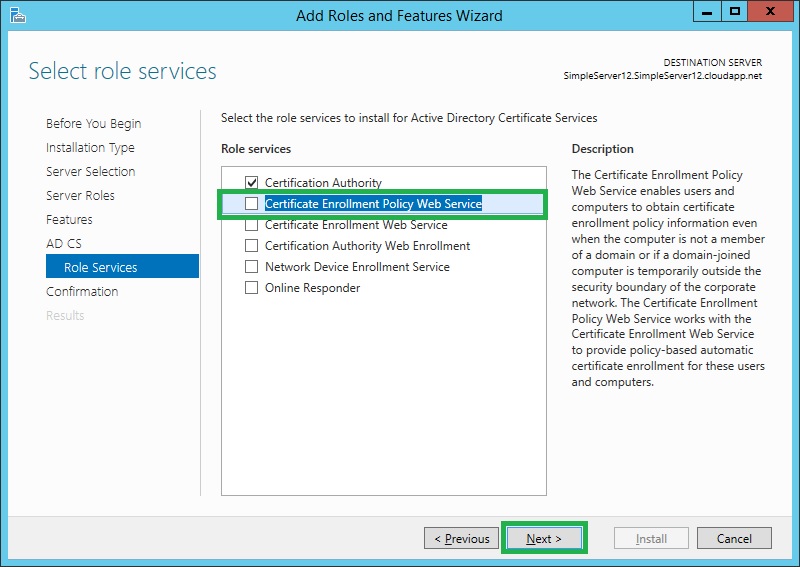Switch to Server Selection page

tap(90, 172)
